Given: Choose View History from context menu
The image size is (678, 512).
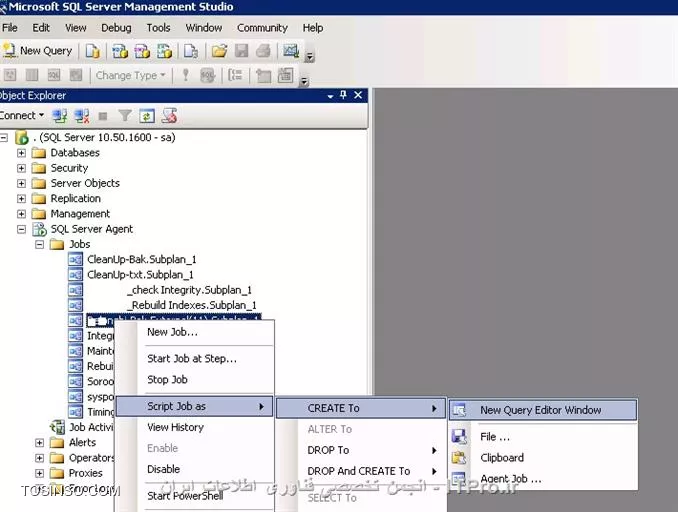Looking at the screenshot, I should (x=195, y=427).
